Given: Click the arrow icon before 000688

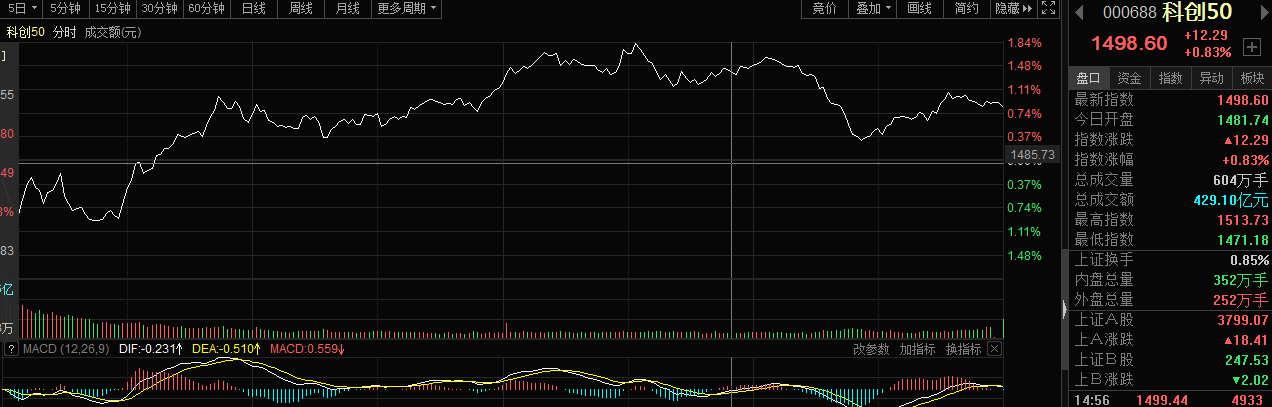Looking at the screenshot, I should click(1079, 12).
